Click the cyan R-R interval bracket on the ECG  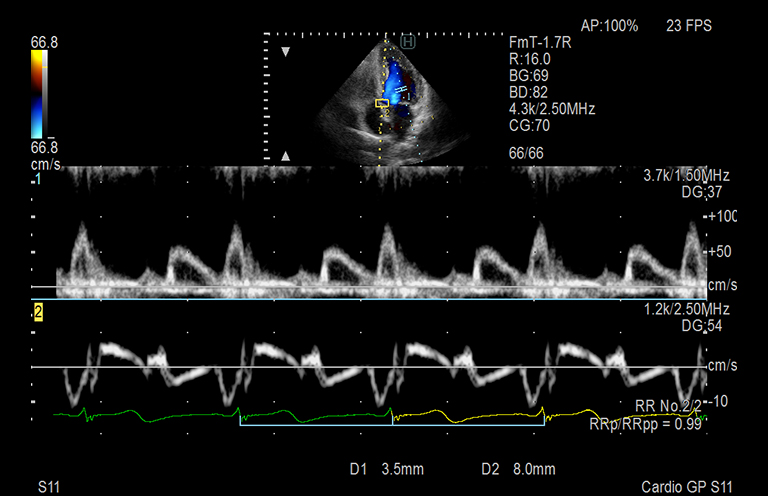click(315, 425)
